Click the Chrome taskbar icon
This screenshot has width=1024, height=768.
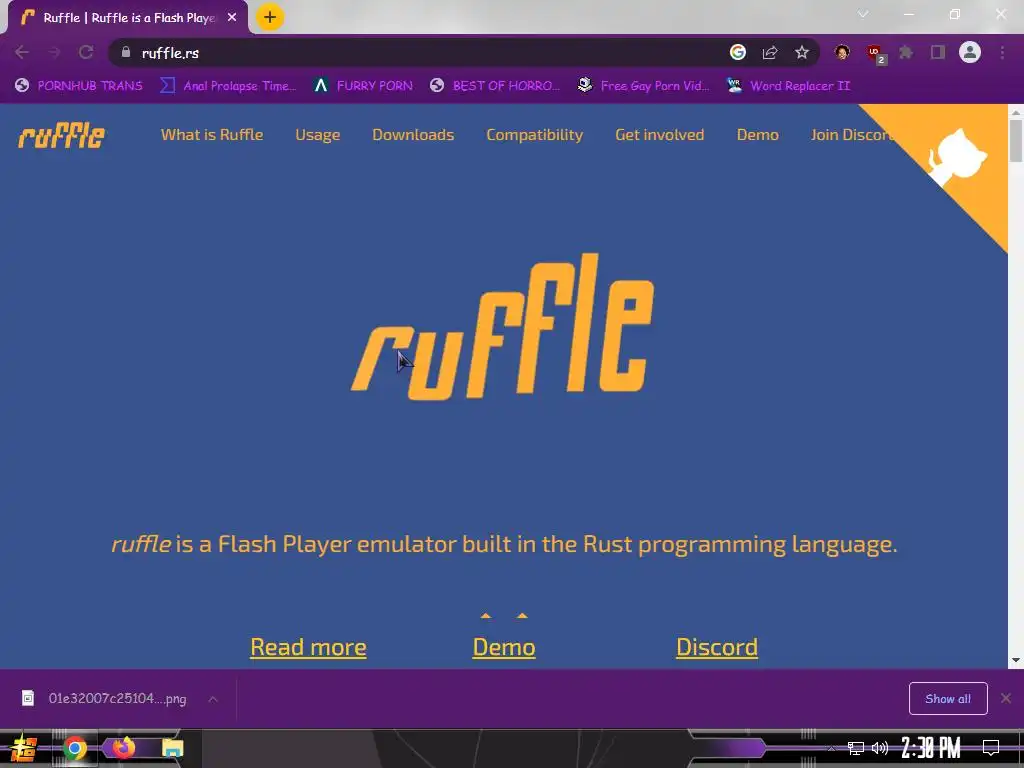click(75, 748)
